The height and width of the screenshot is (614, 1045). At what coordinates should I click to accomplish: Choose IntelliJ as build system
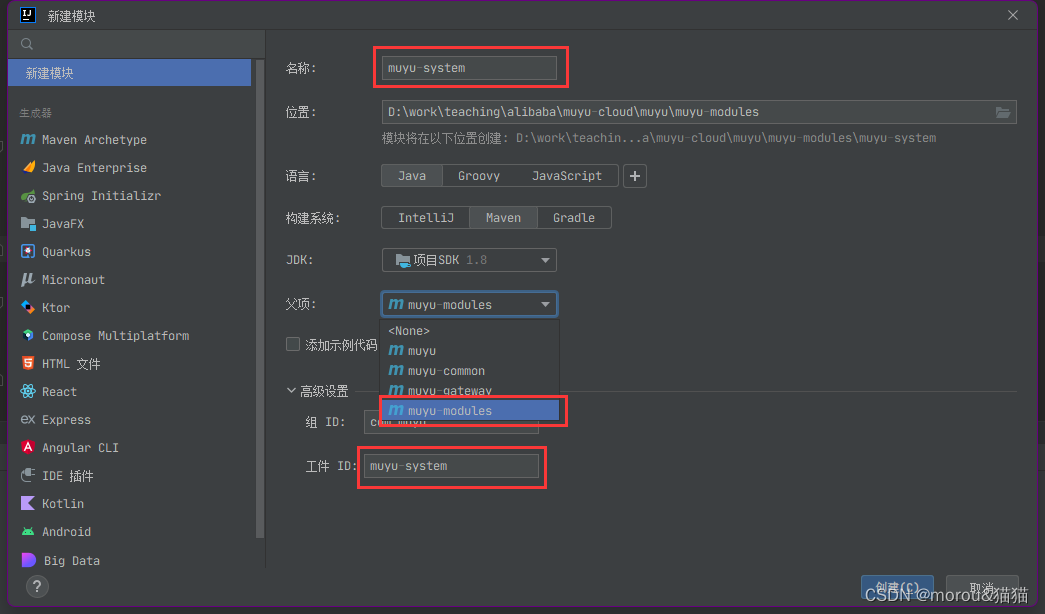(x=426, y=218)
